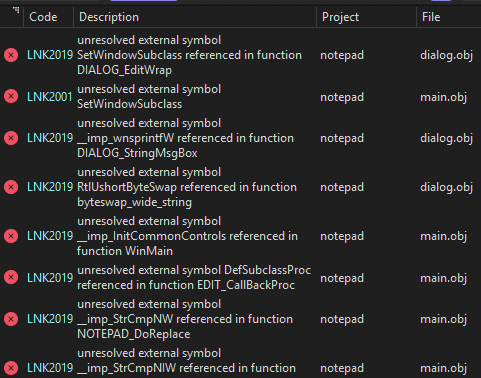Click main.obj in the __imp_StrCmpNIW row
This screenshot has width=481, height=378.
(x=443, y=368)
